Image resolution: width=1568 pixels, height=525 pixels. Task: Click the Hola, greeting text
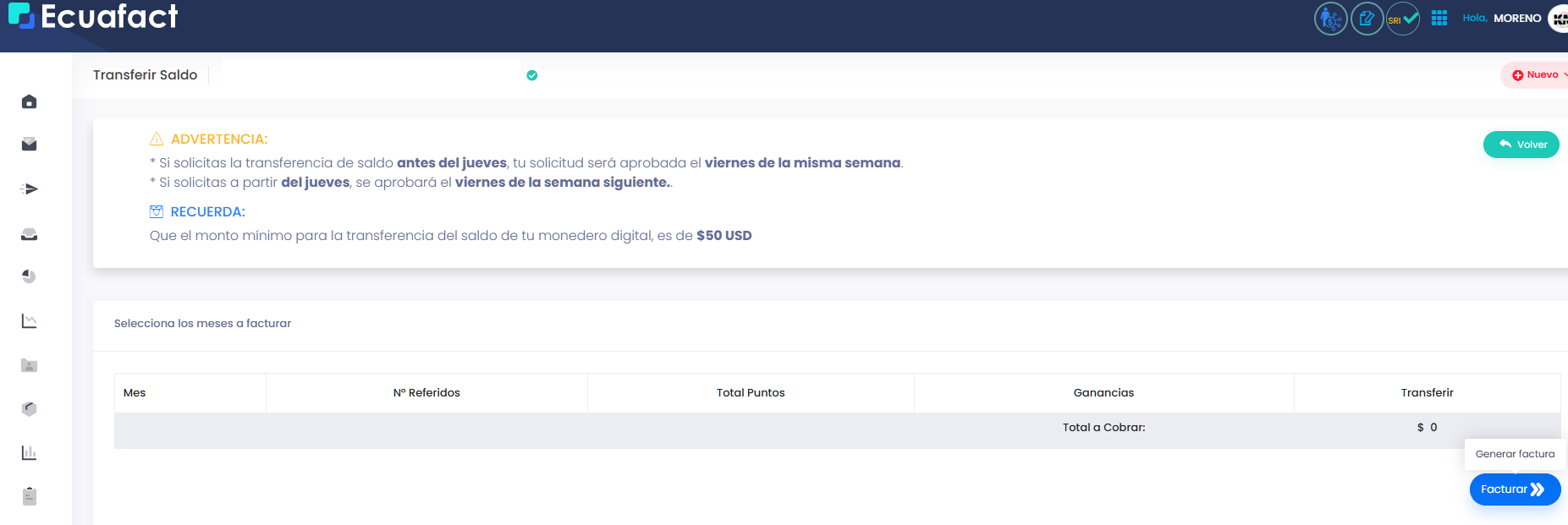coord(1475,18)
